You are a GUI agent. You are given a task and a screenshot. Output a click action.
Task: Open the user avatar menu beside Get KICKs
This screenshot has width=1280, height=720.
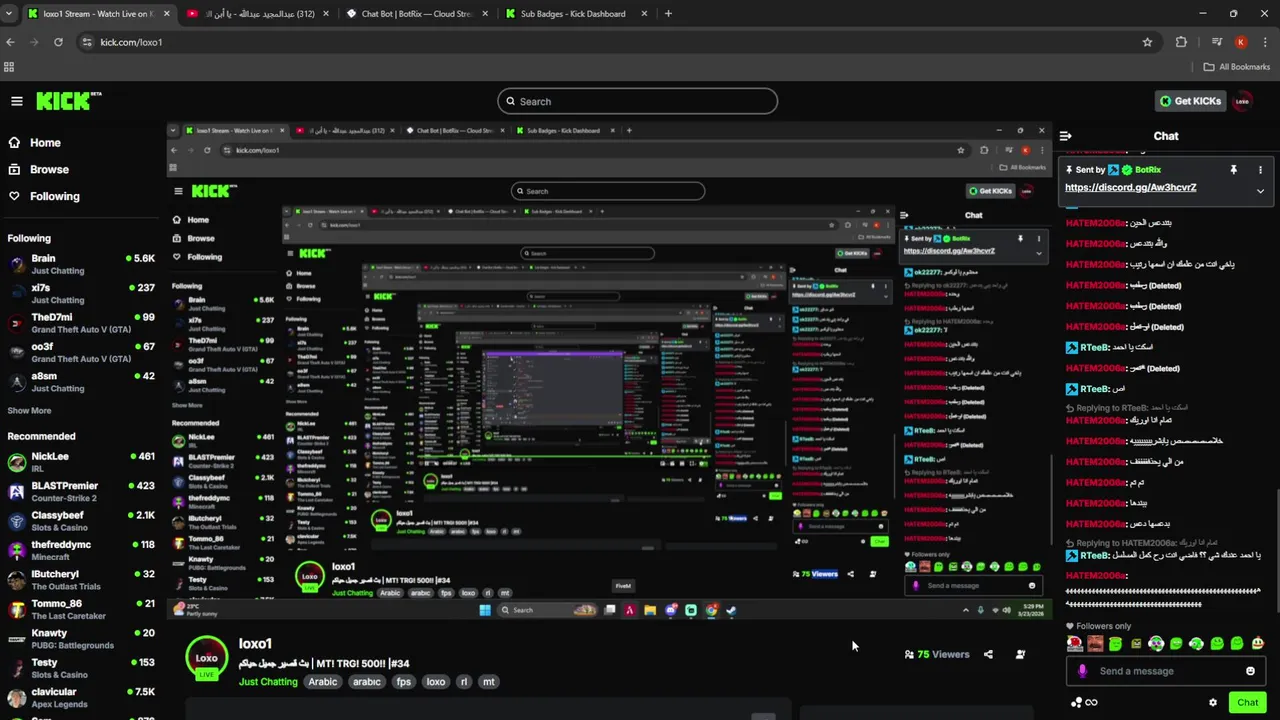coord(1243,101)
